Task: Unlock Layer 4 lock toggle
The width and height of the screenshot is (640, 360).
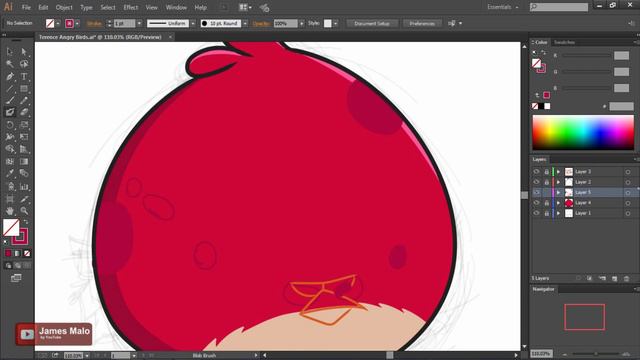Action: 547,203
